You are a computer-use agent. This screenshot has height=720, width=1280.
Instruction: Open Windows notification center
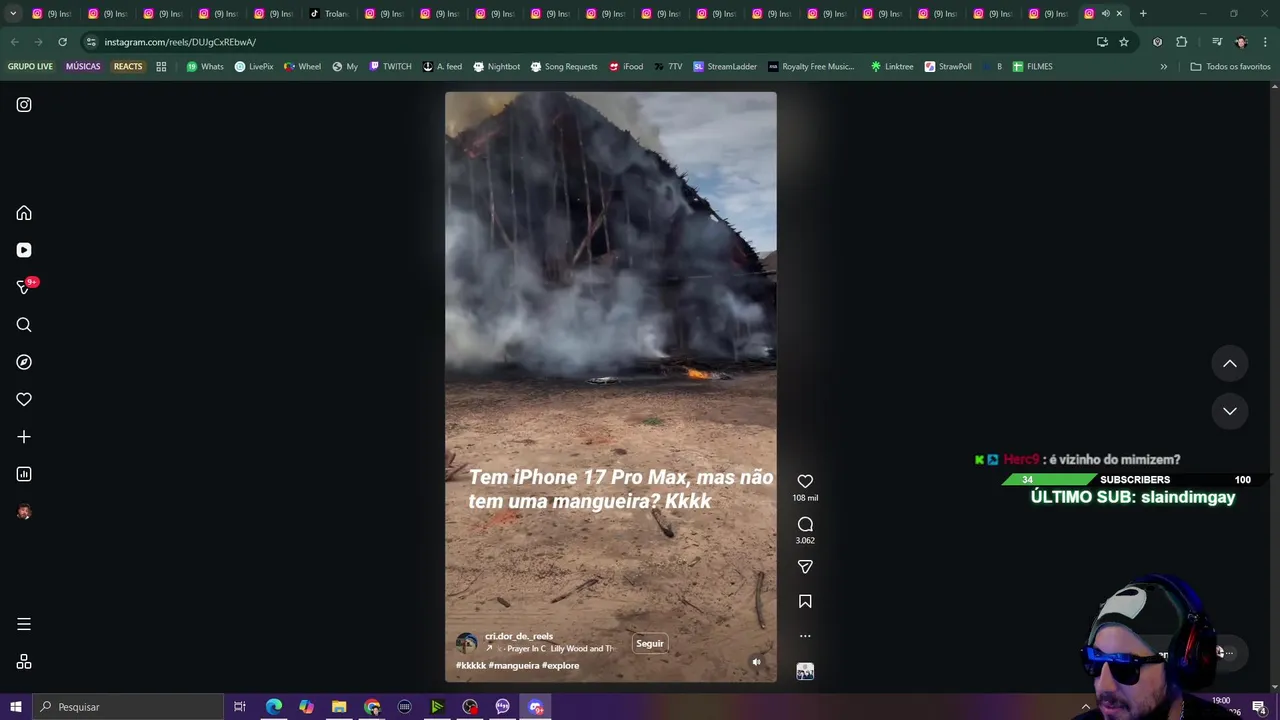pyautogui.click(x=1259, y=707)
